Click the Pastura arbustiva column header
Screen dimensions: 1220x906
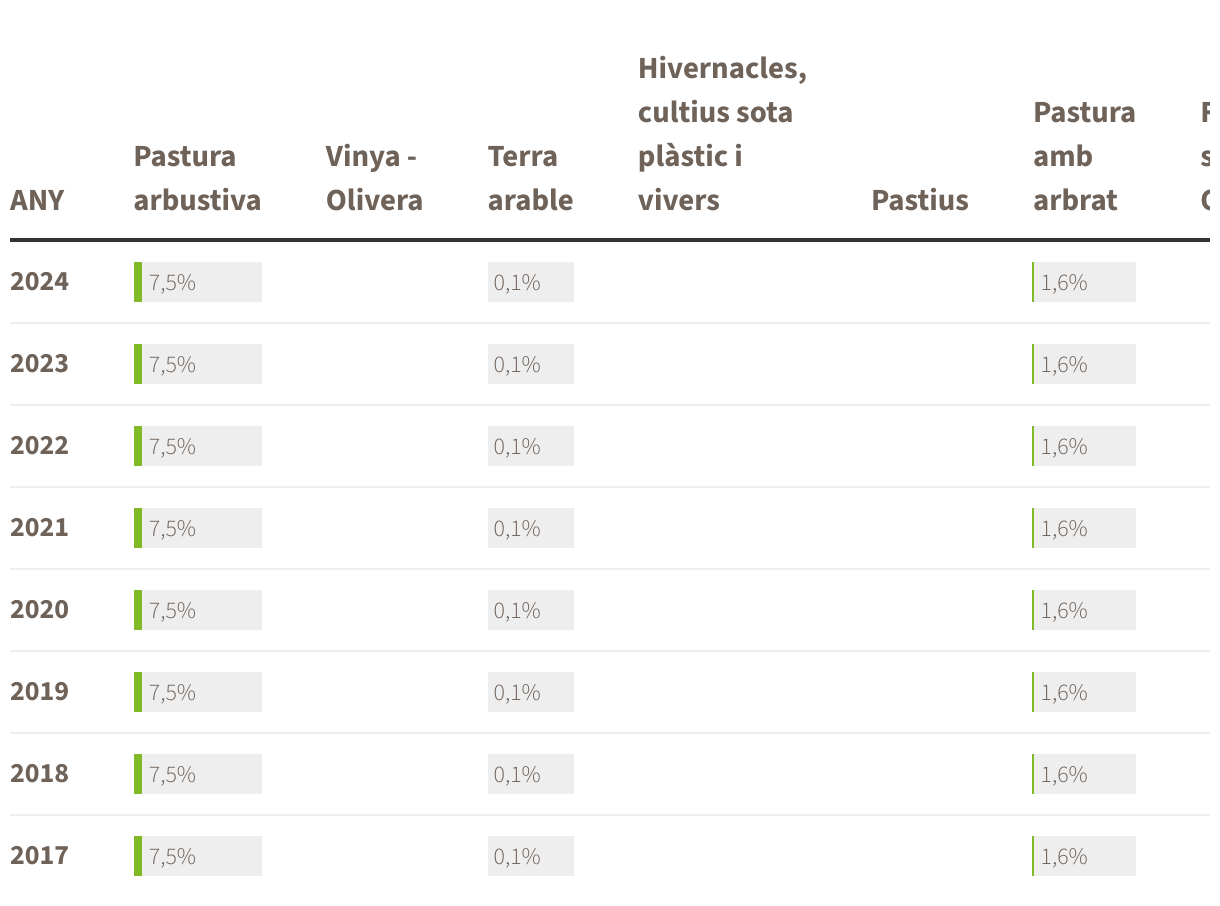[197, 178]
